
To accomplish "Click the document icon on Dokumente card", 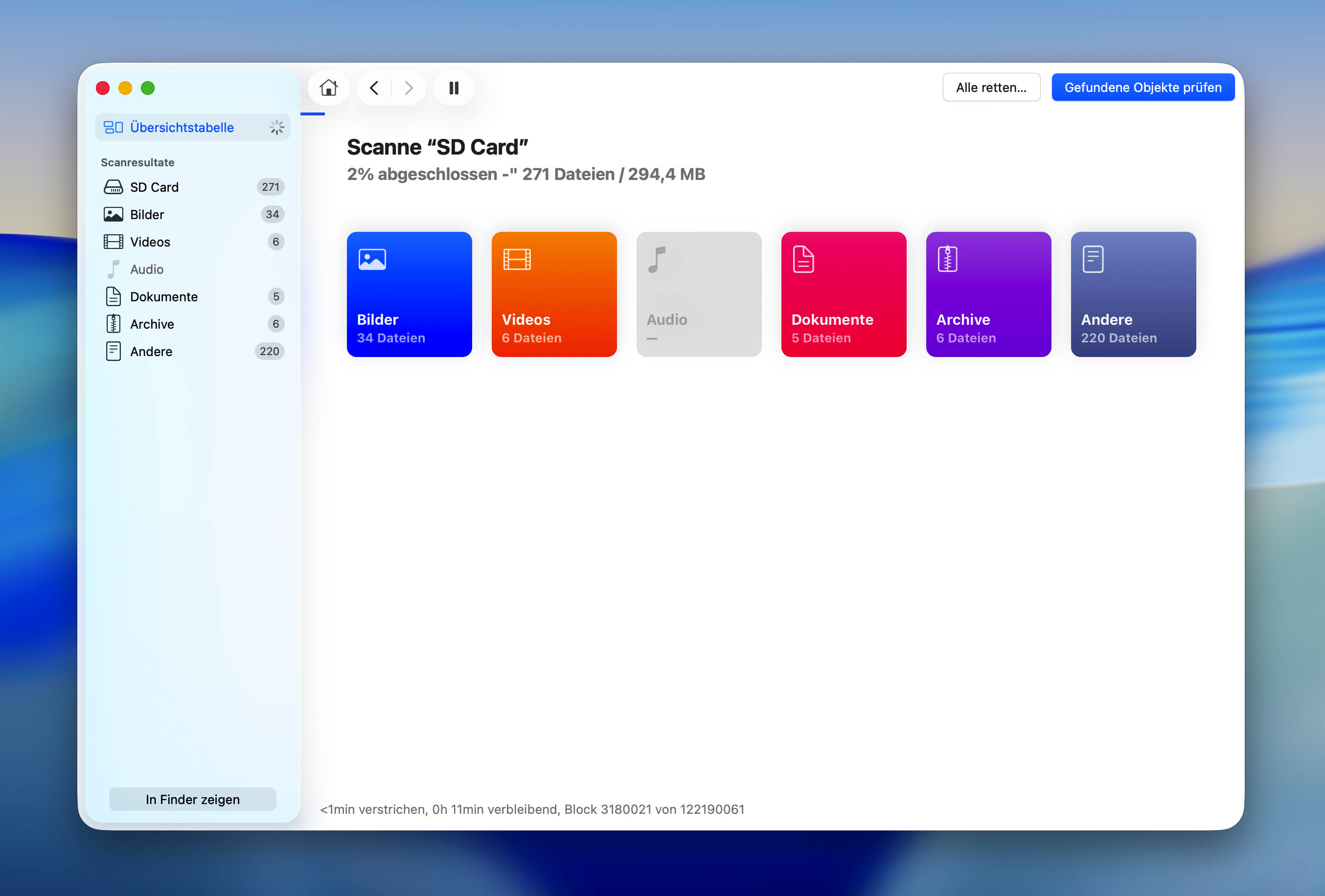I will pos(803,259).
